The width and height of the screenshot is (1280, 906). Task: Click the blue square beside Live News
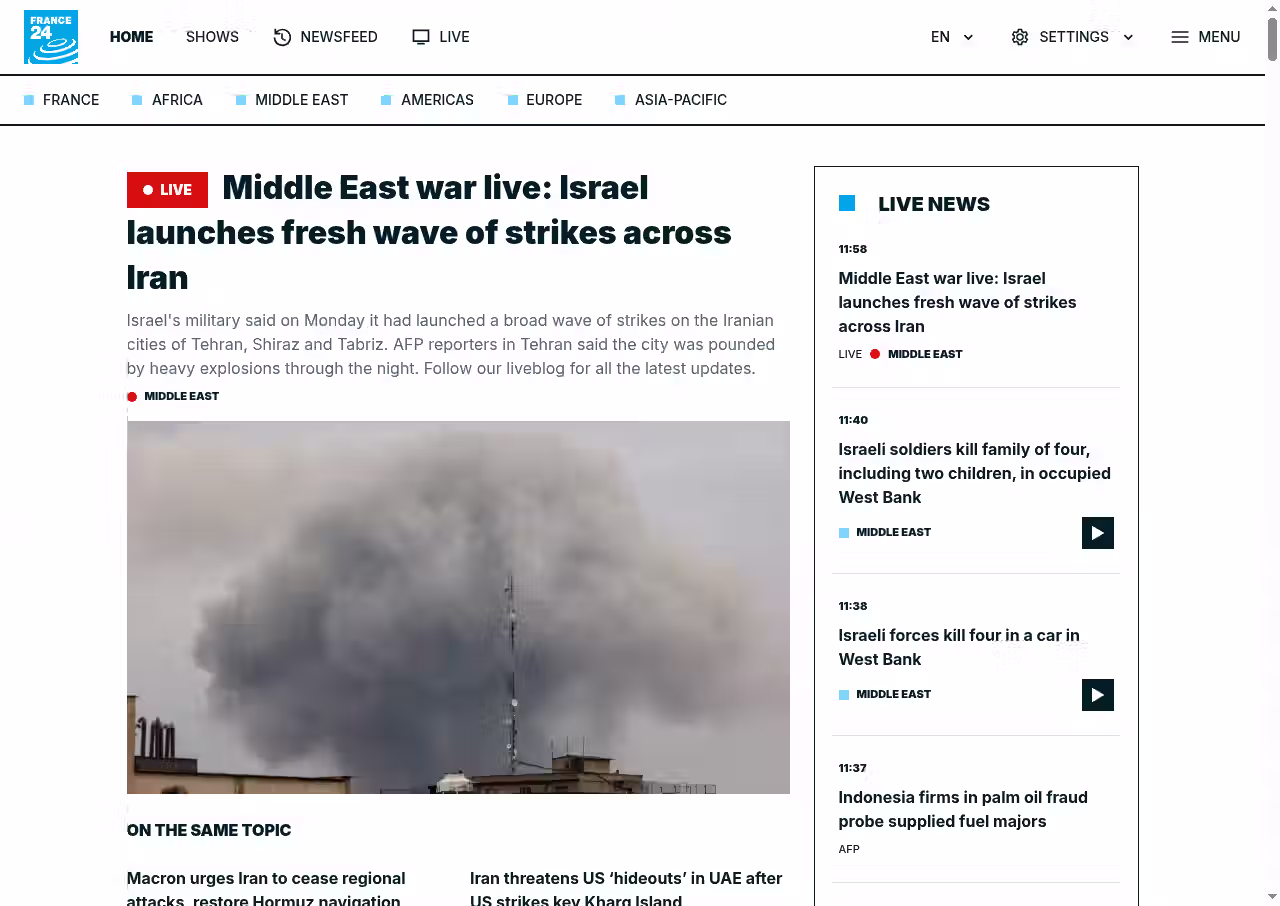(x=847, y=203)
